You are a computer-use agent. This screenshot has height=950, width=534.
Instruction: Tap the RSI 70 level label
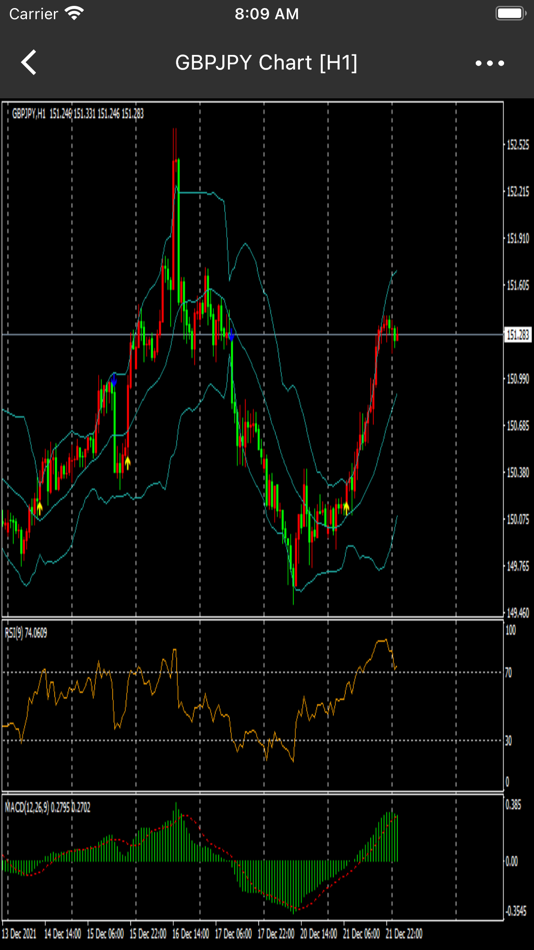pos(509,673)
